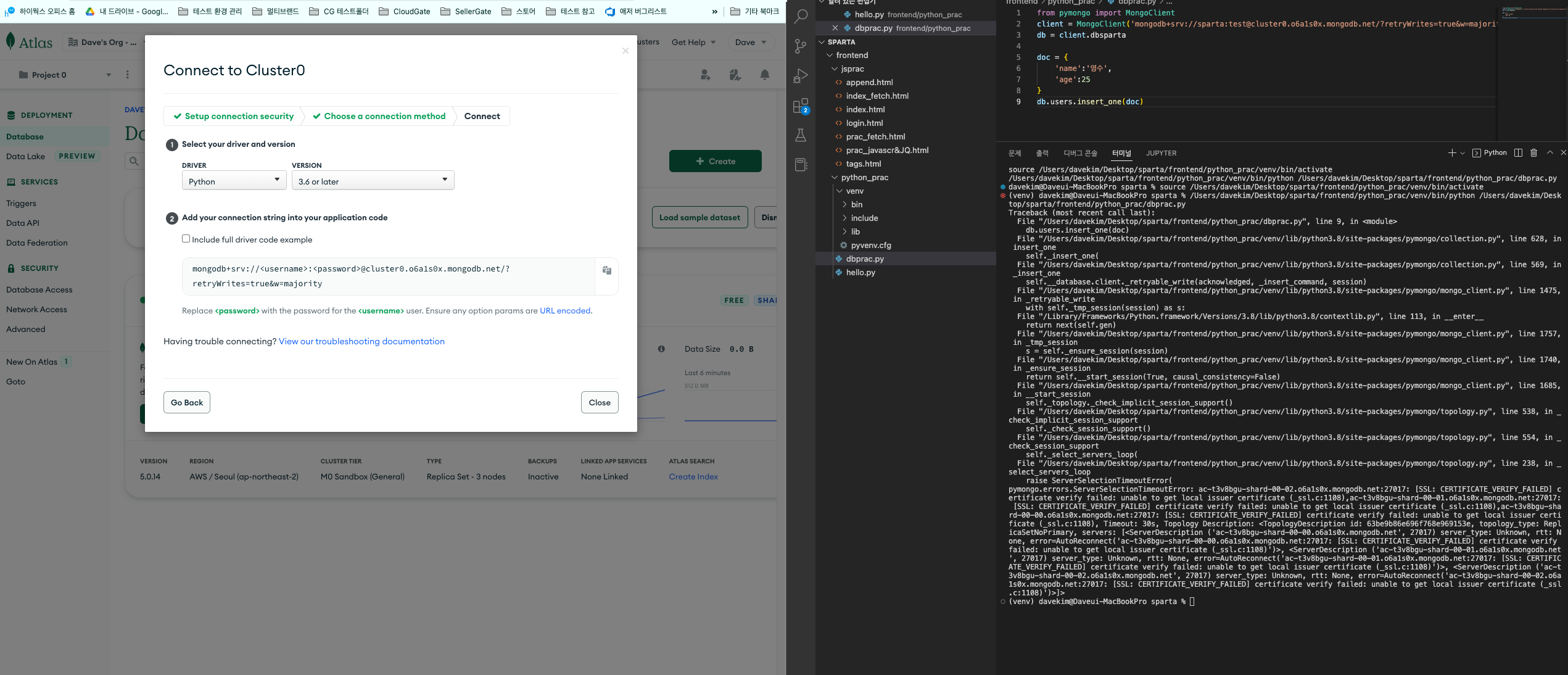Split the terminal panel
Image resolution: width=1568 pixels, height=675 pixels.
click(x=1518, y=153)
